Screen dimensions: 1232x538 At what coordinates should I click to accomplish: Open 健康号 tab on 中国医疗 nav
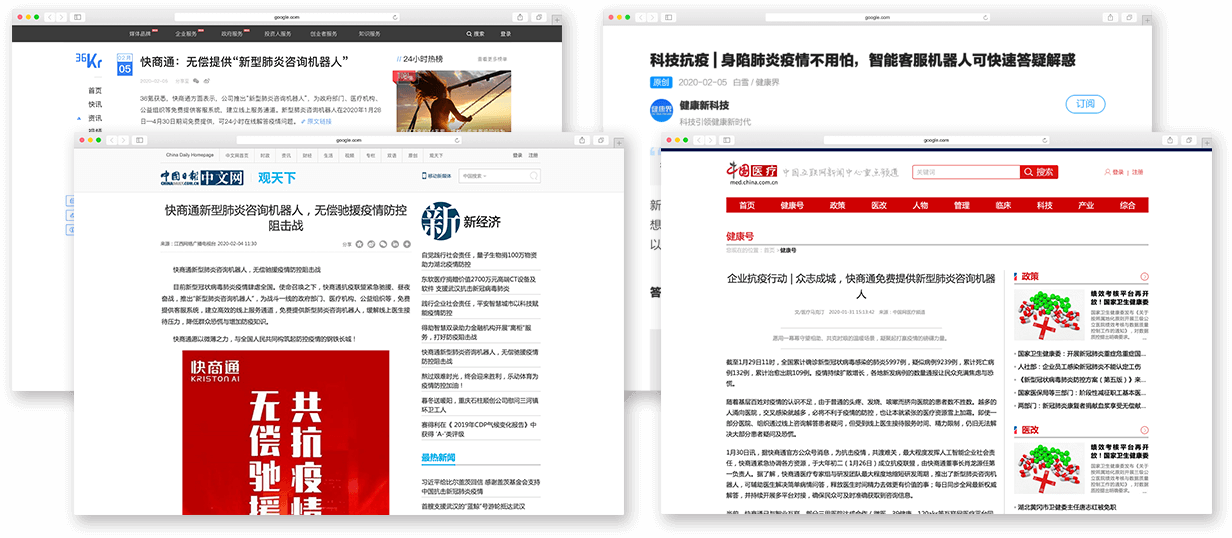coord(792,205)
